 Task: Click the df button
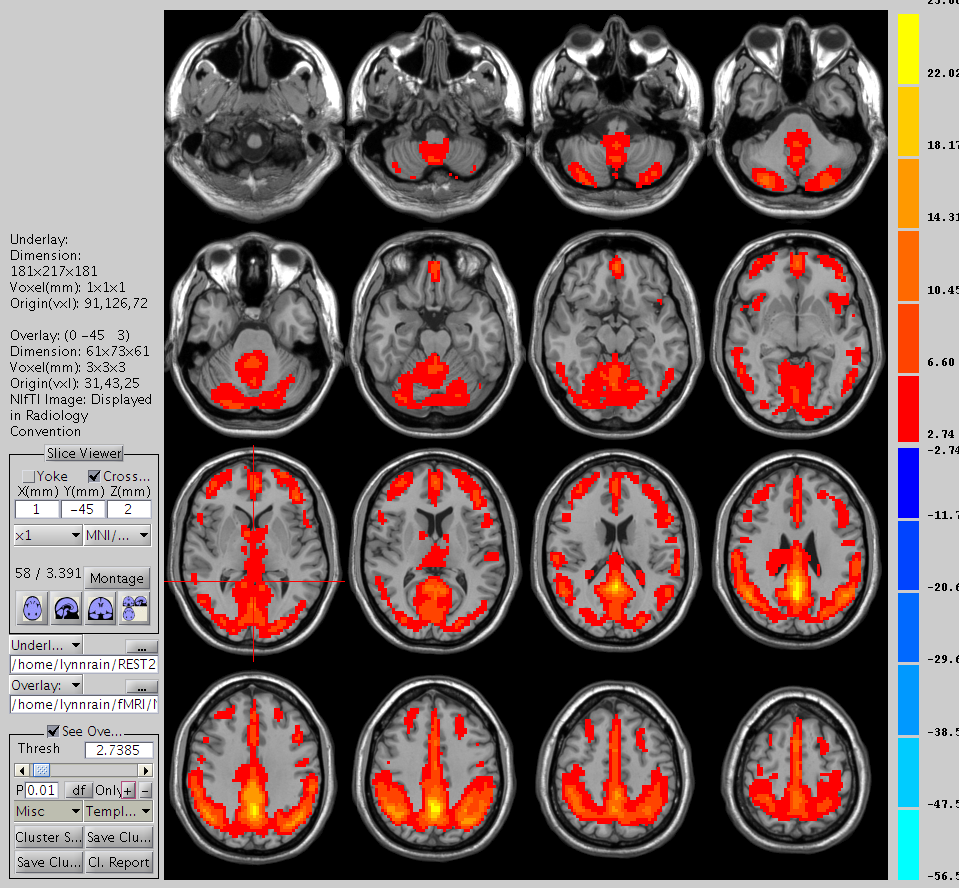[x=78, y=790]
